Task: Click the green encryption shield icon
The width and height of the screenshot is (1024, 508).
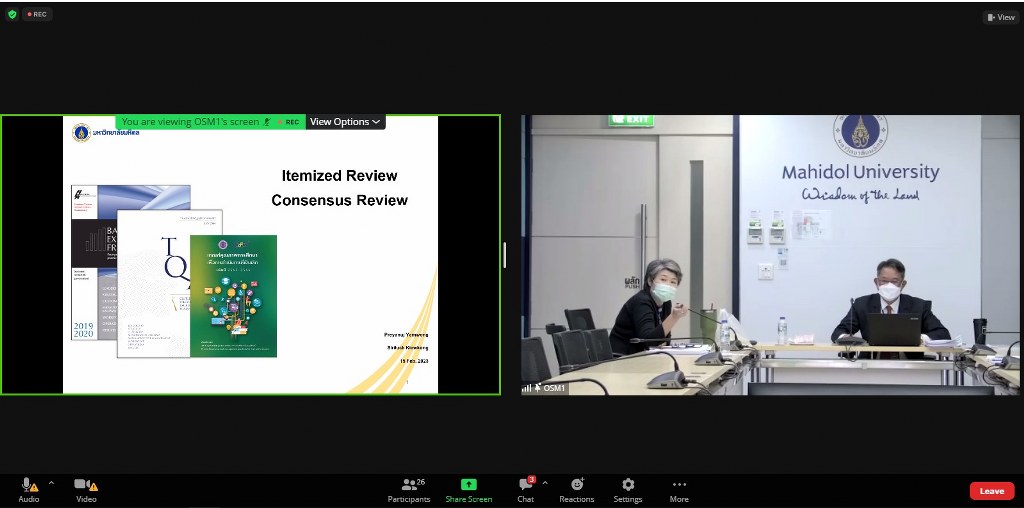Action: click(12, 14)
